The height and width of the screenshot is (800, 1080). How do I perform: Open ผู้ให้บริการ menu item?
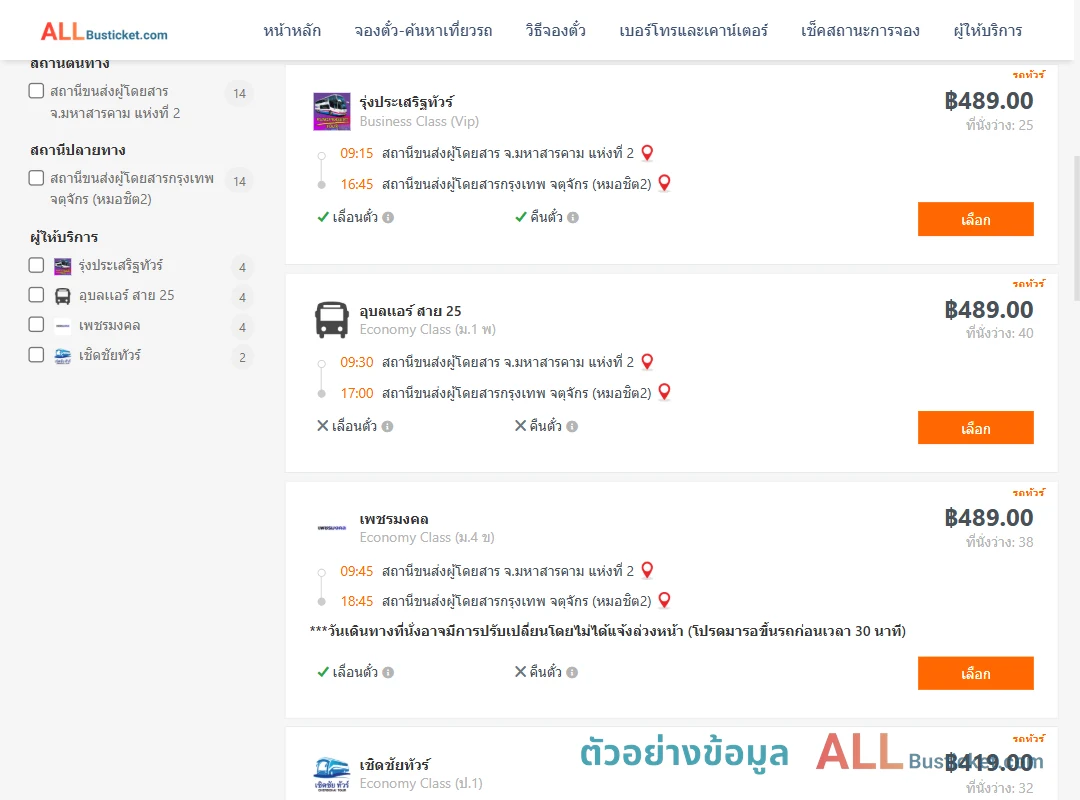(988, 30)
